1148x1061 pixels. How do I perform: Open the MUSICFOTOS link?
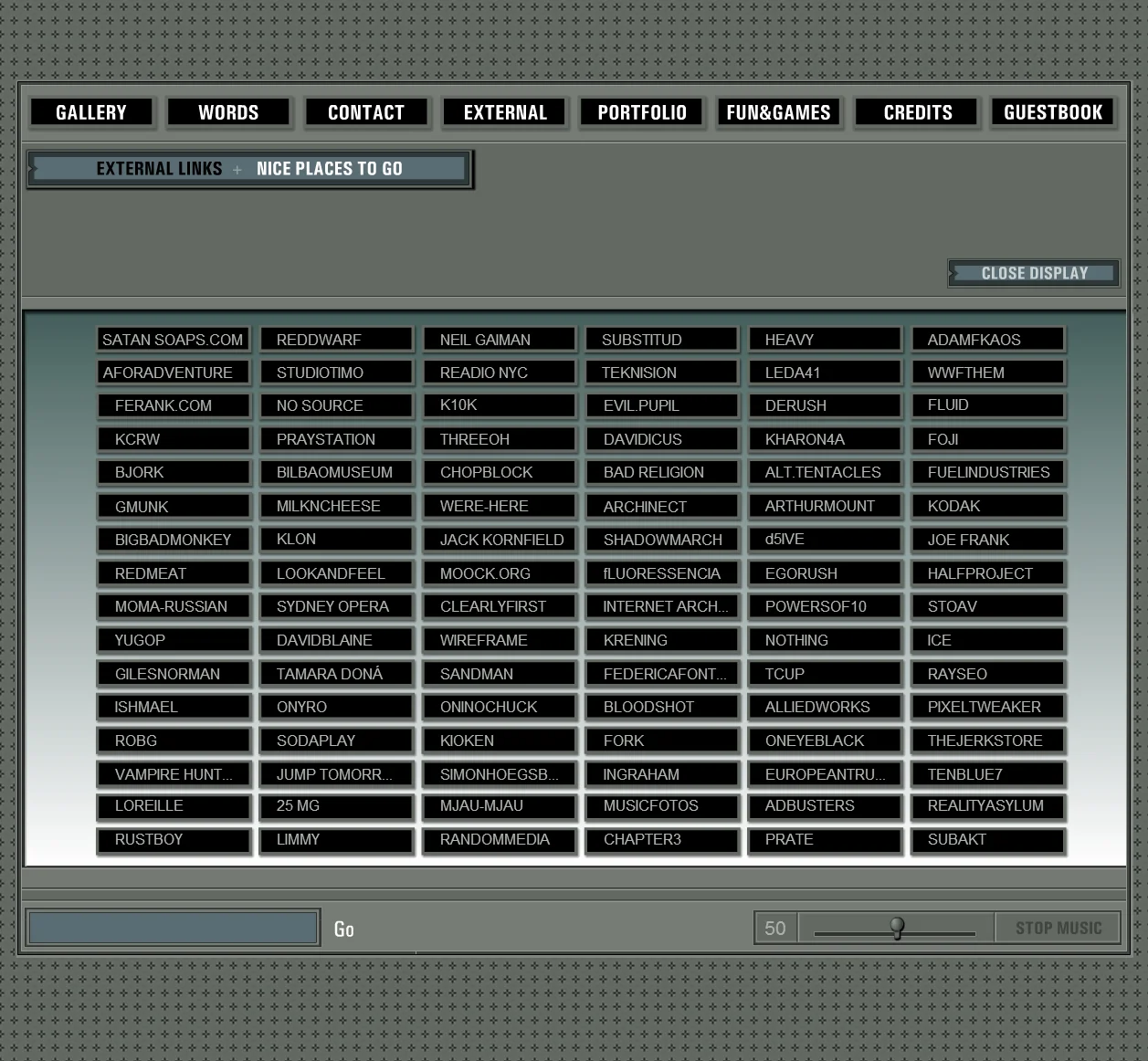click(x=662, y=806)
